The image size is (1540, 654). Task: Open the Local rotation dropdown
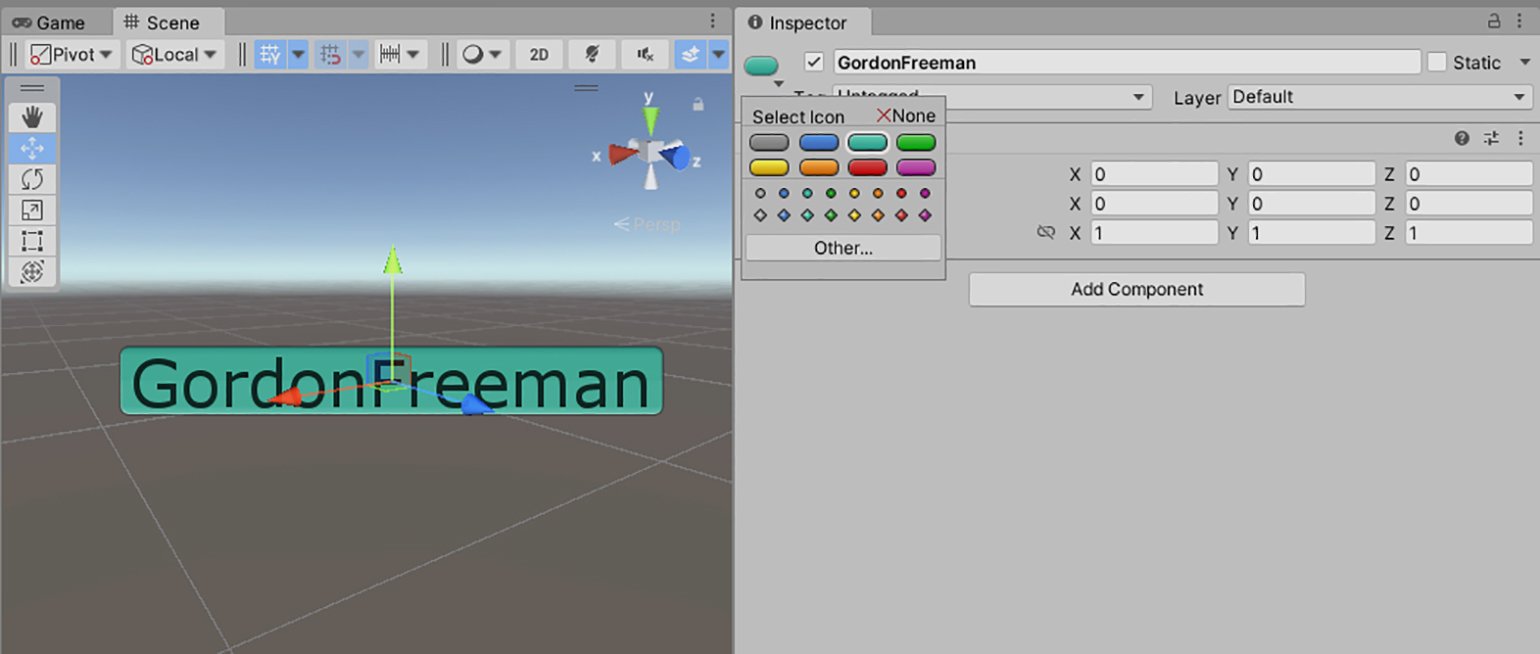177,54
